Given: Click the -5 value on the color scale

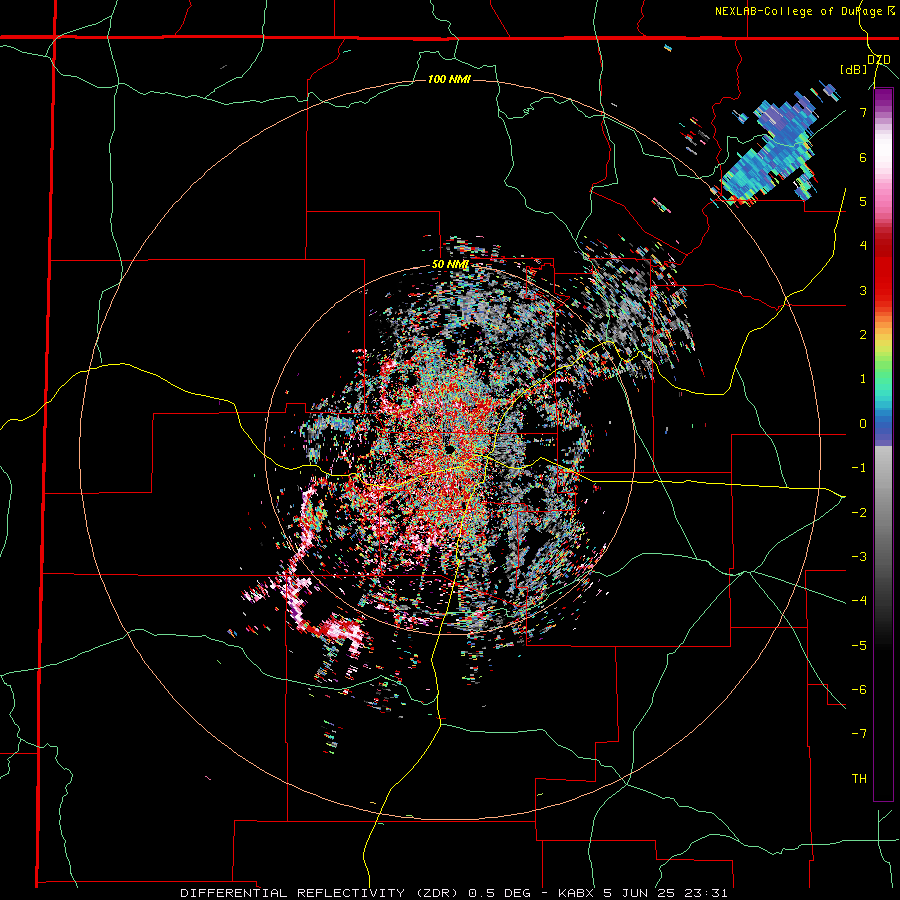Looking at the screenshot, I should click(x=859, y=645).
